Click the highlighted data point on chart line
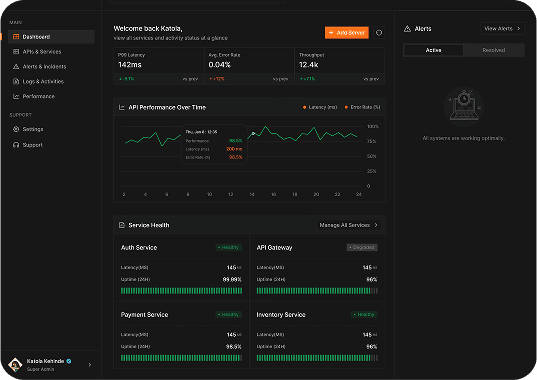537x380 pixels. 253,134
